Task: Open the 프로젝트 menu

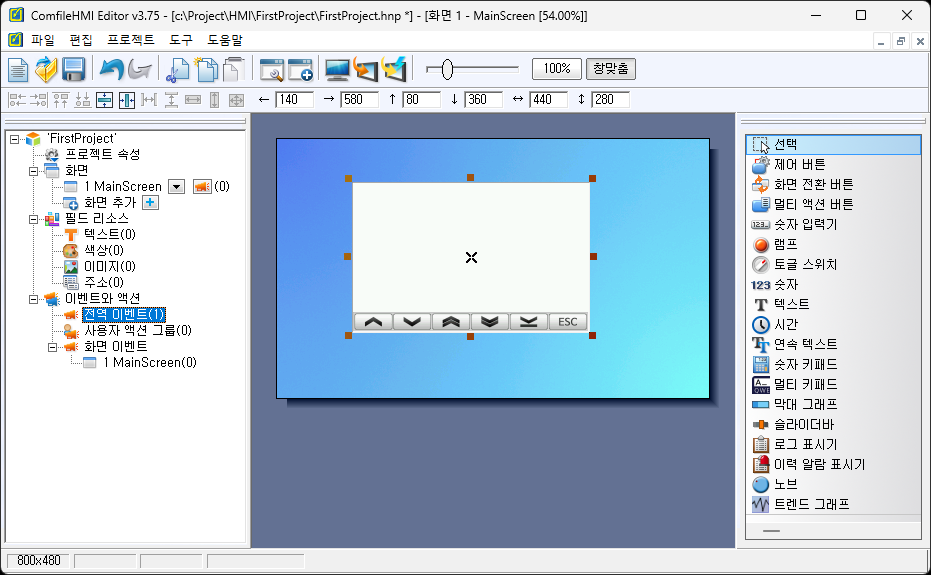Action: (131, 40)
